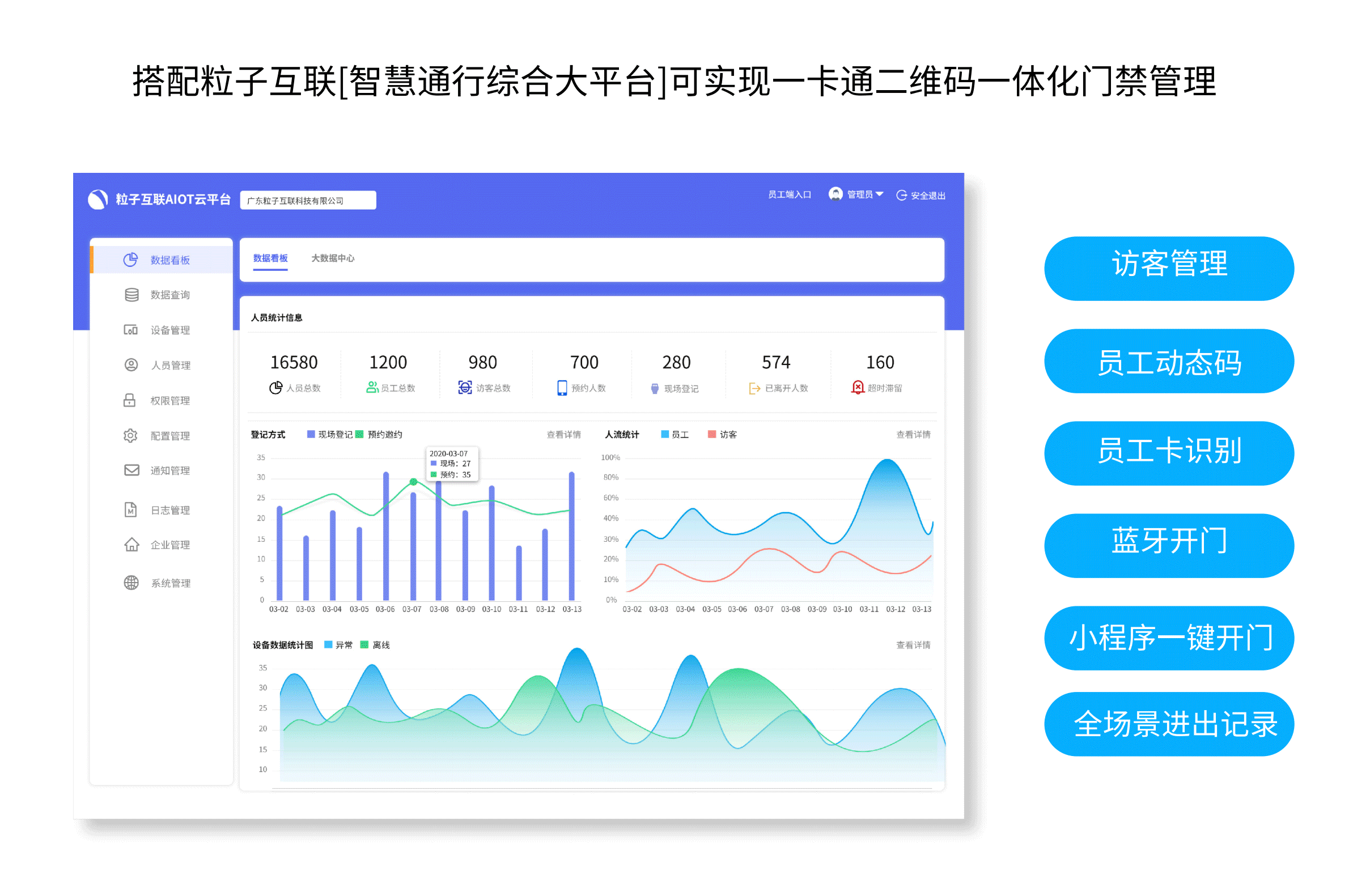Click the 通知管理 envelope icon

click(132, 471)
